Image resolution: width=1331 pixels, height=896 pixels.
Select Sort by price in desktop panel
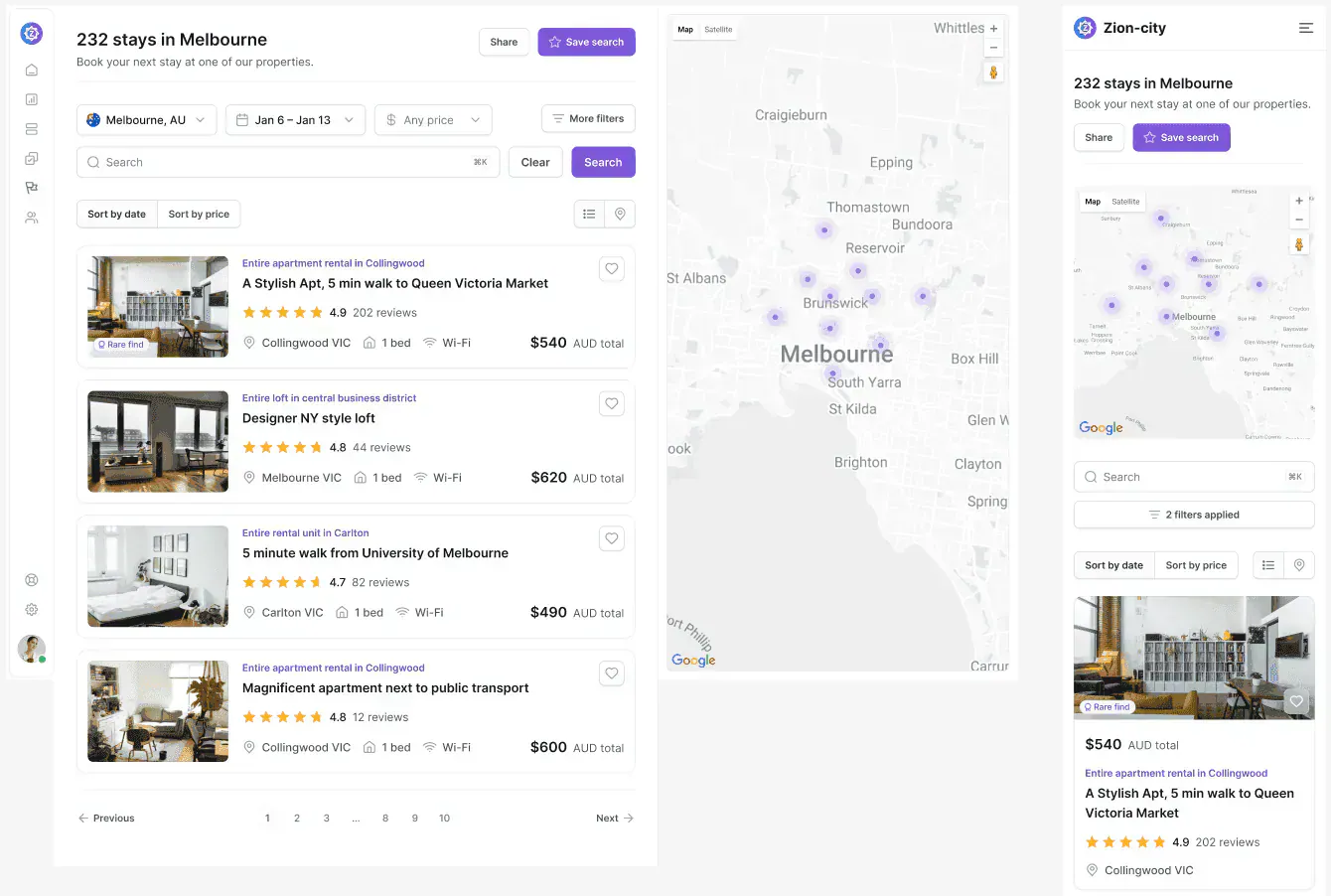[199, 214]
